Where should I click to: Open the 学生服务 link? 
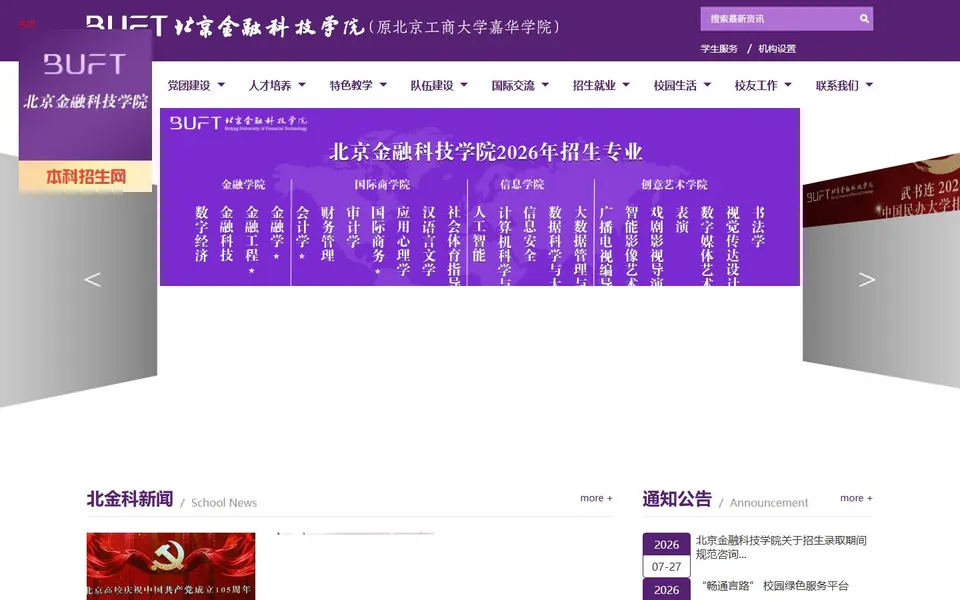tap(719, 49)
